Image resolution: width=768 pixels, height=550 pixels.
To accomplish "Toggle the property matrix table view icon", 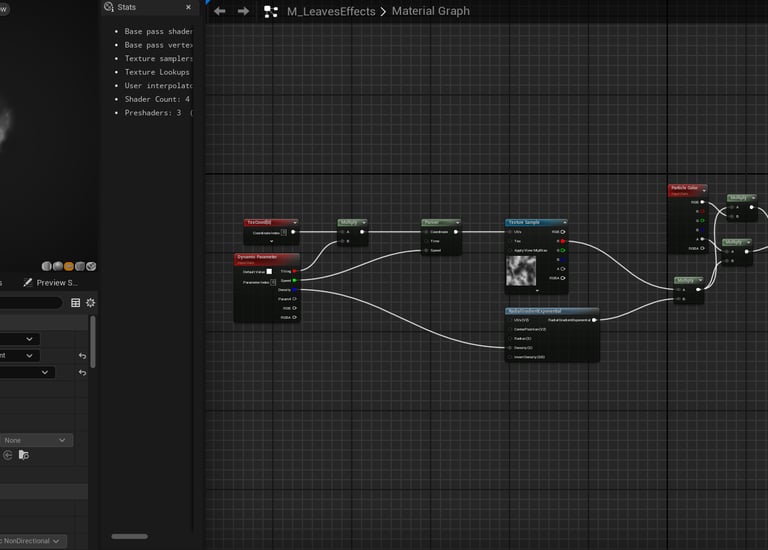I will pyautogui.click(x=75, y=302).
